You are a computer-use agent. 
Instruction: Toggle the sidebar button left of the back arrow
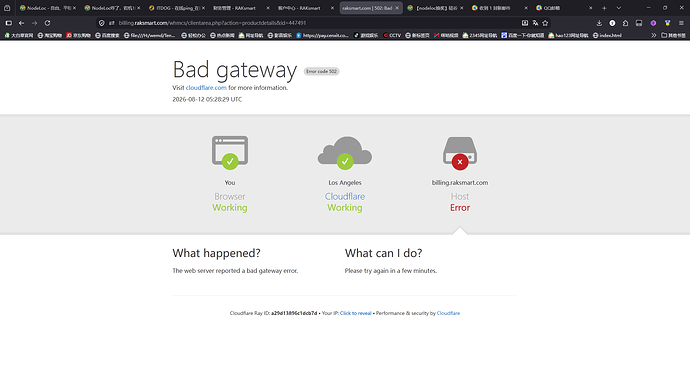(x=8, y=23)
